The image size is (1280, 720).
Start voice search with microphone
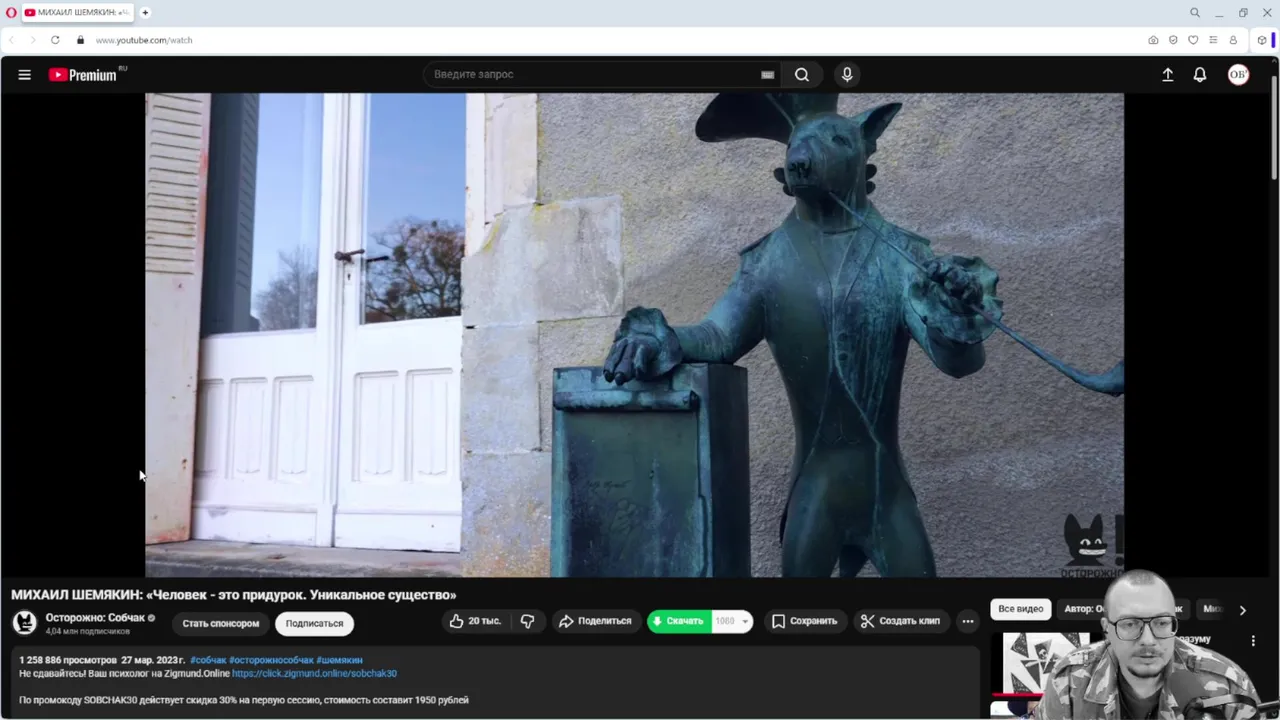pyautogui.click(x=847, y=75)
